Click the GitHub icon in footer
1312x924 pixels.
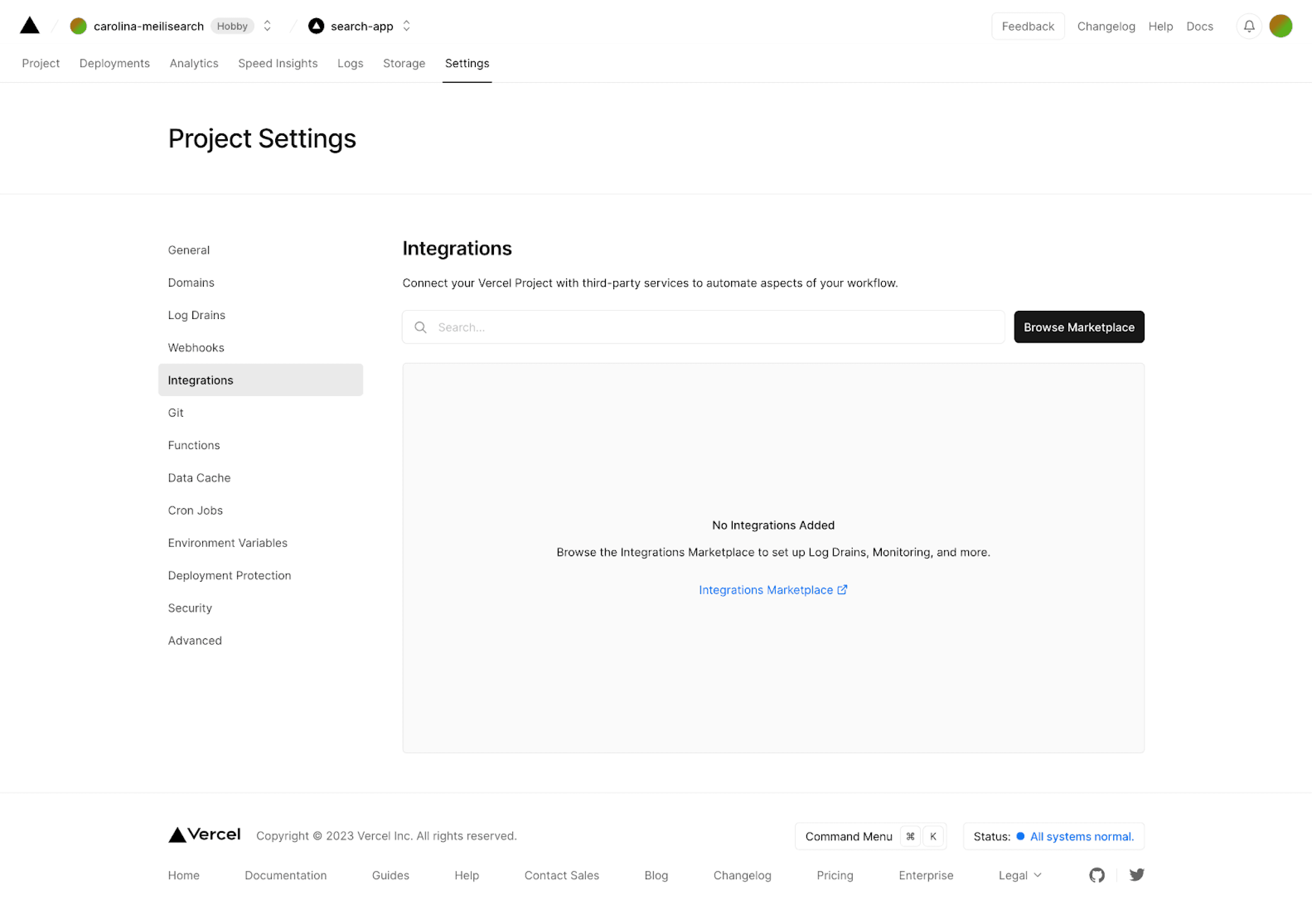[x=1097, y=874]
